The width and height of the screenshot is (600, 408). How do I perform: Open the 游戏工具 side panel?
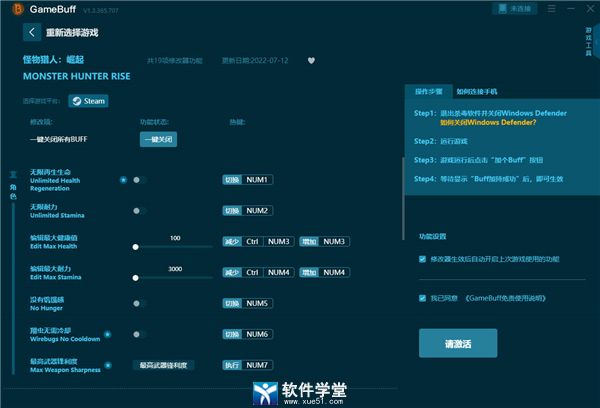pyautogui.click(x=588, y=41)
